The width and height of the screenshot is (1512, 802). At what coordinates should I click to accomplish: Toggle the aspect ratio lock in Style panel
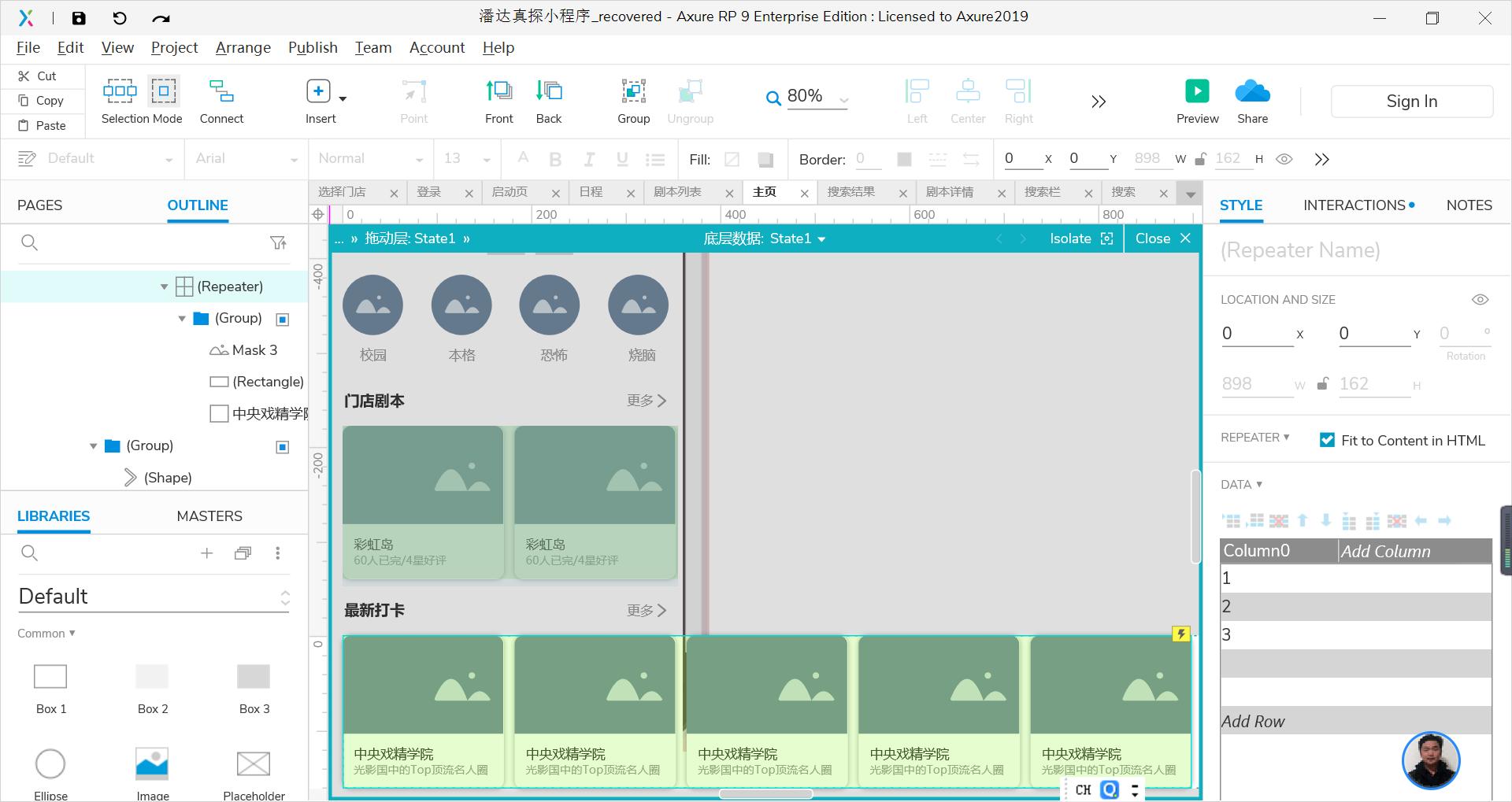click(x=1323, y=384)
